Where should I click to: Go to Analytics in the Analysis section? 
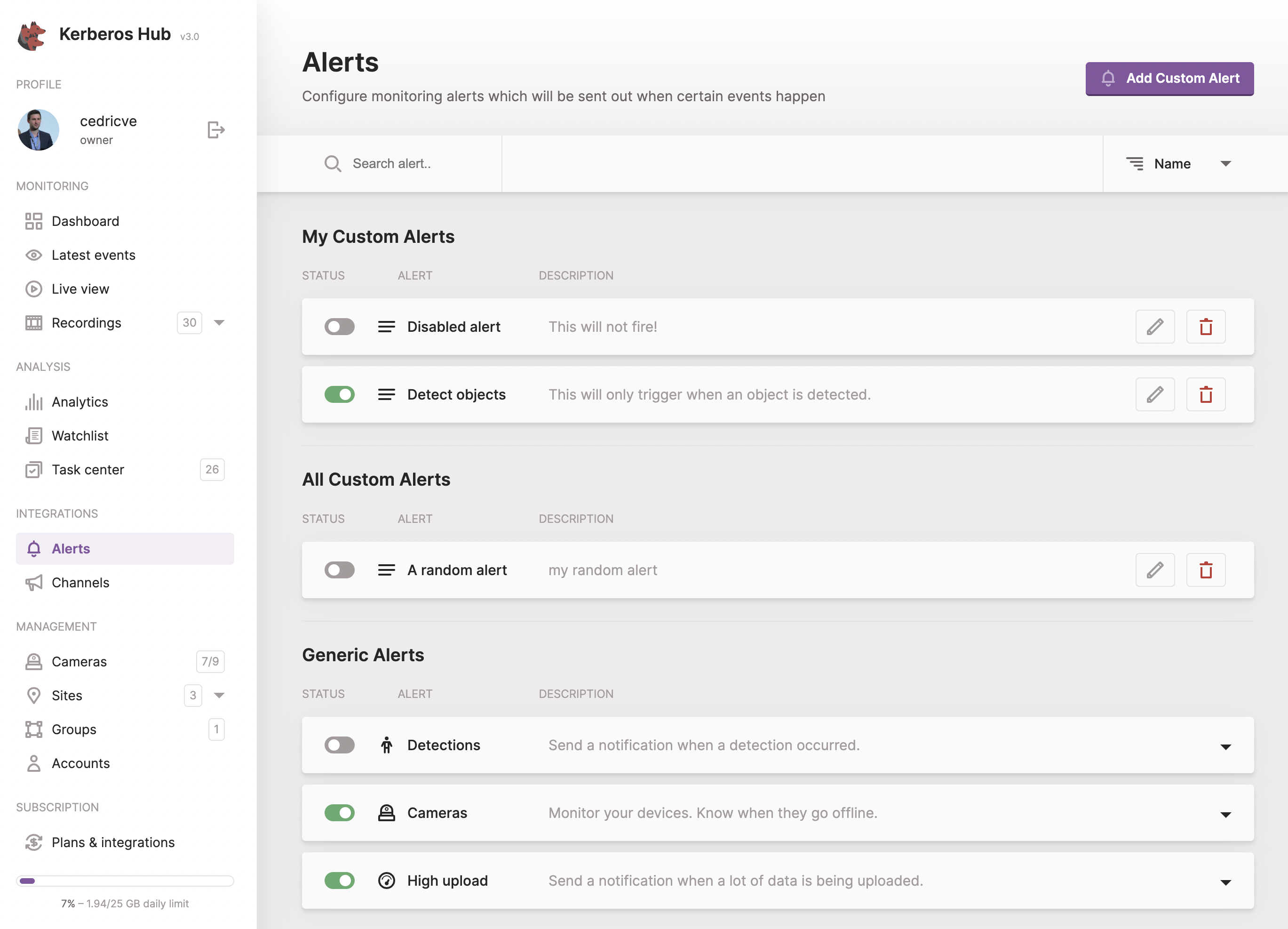pyautogui.click(x=80, y=402)
